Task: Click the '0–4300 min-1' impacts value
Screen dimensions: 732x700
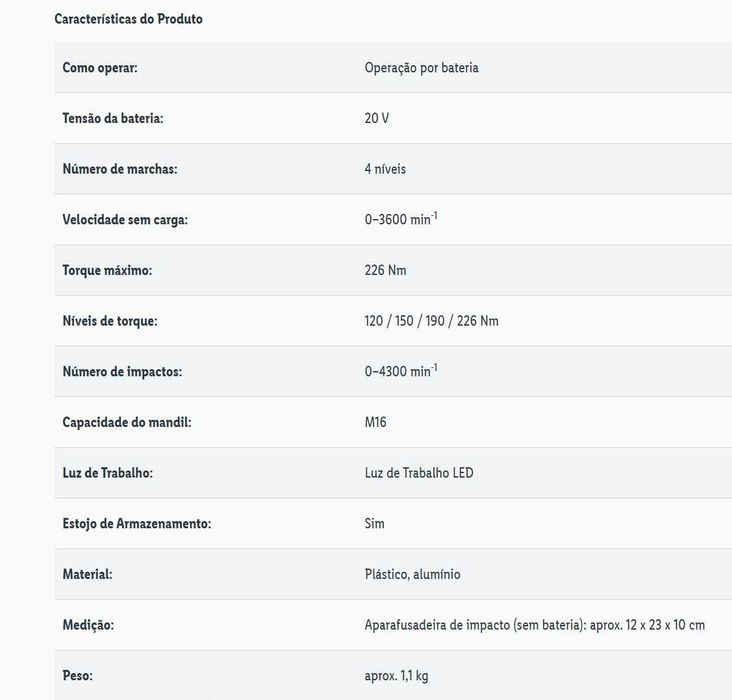Action: [401, 371]
